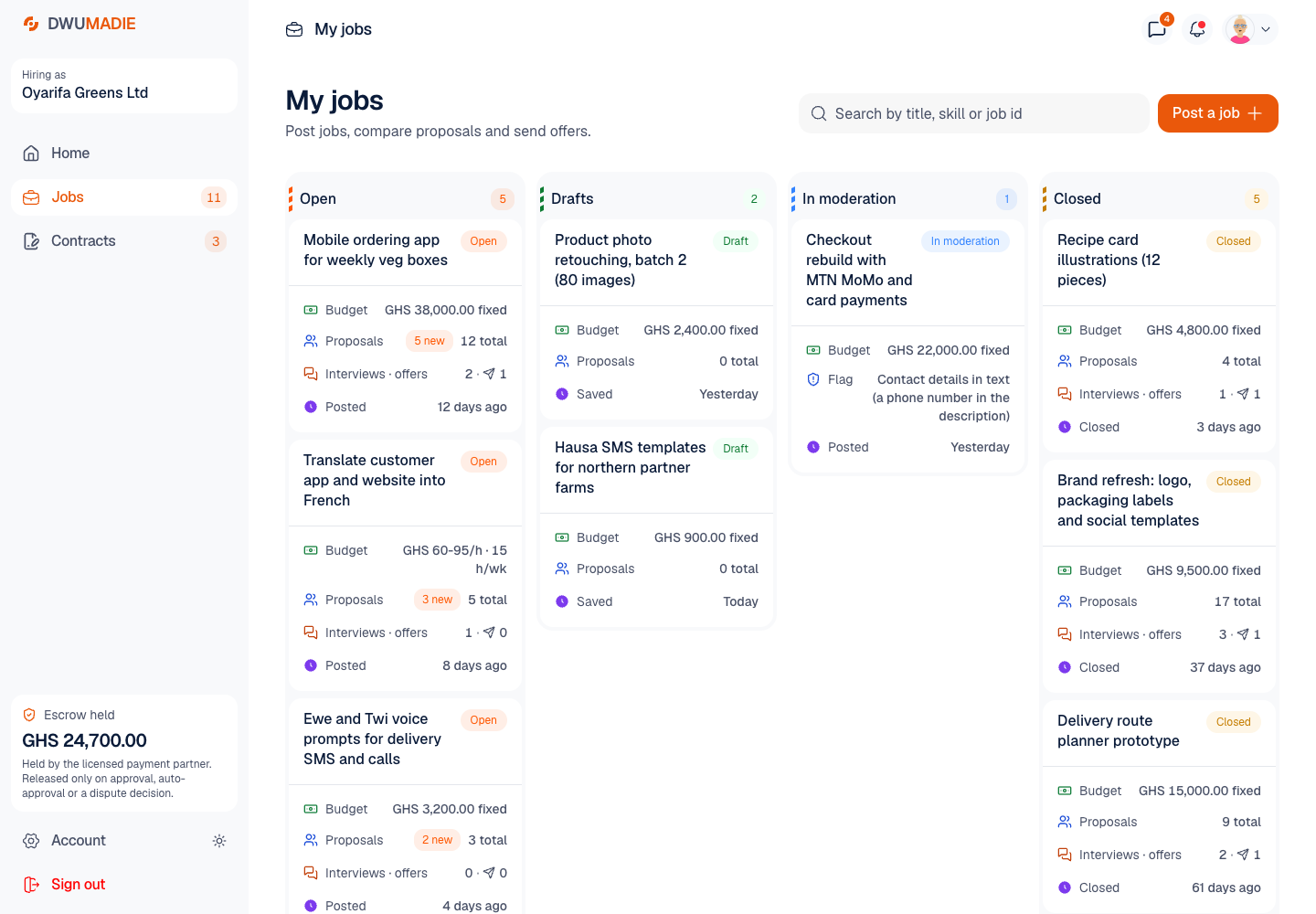Click the '5 new' proposals badge
The width and height of the screenshot is (1316, 914).
click(x=430, y=341)
